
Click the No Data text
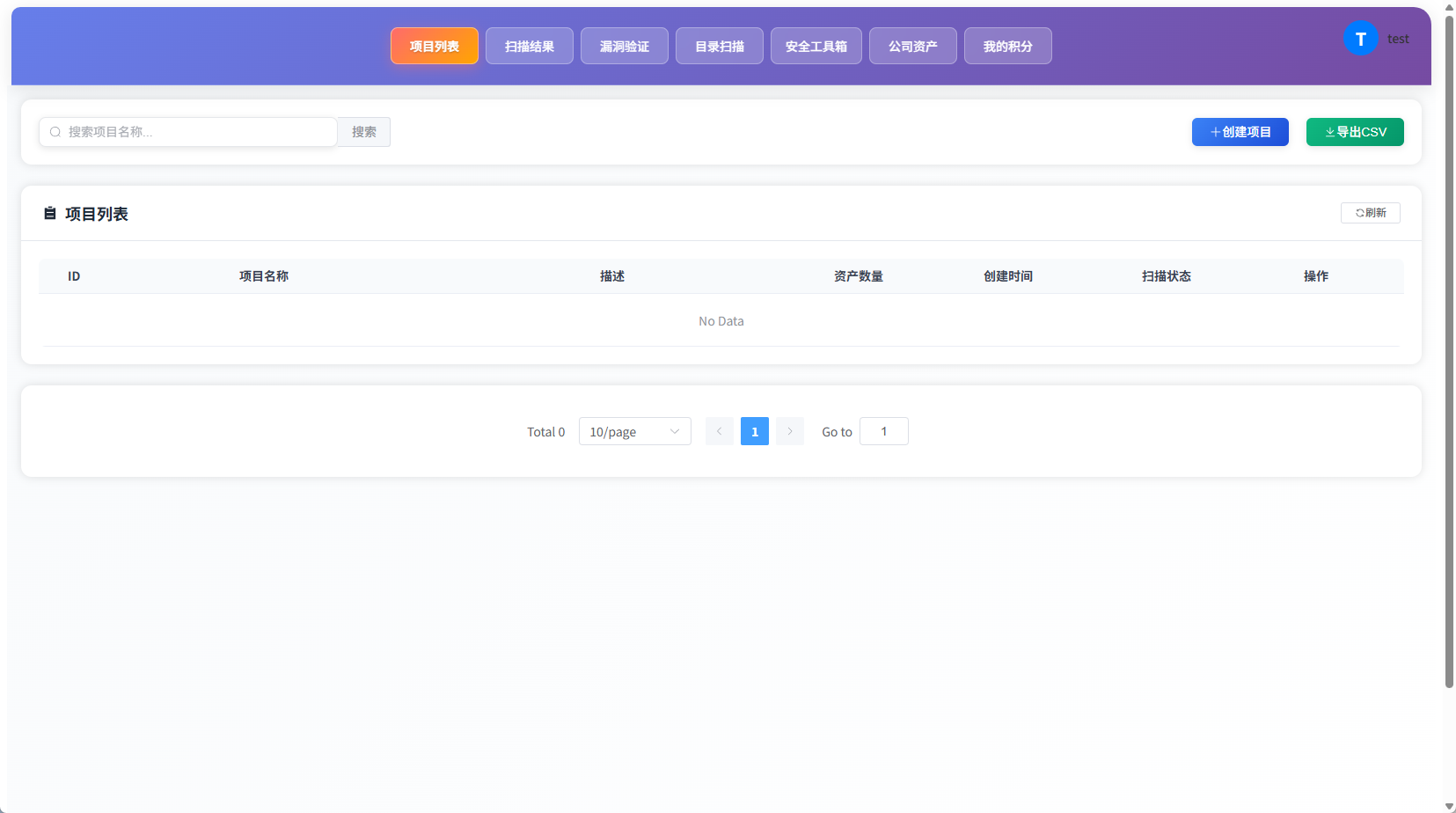coord(721,321)
